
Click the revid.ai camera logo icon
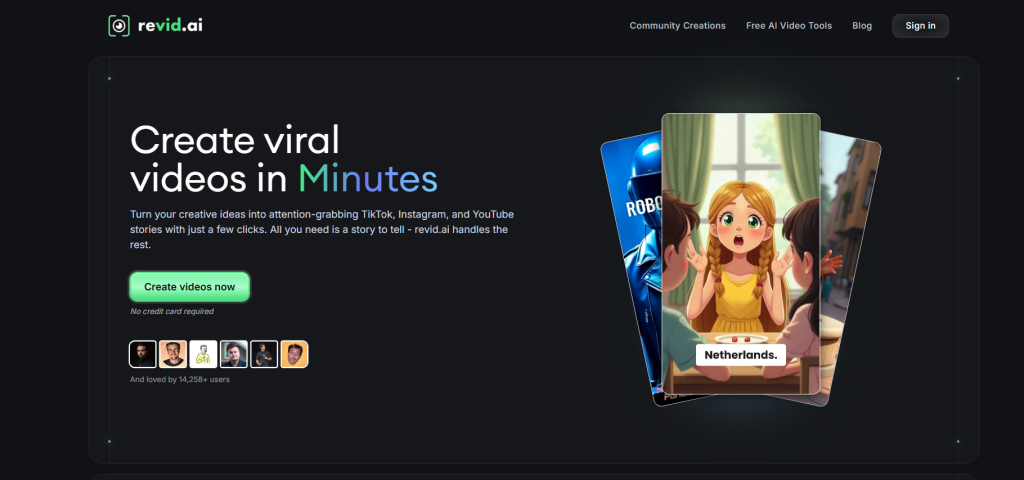(119, 25)
